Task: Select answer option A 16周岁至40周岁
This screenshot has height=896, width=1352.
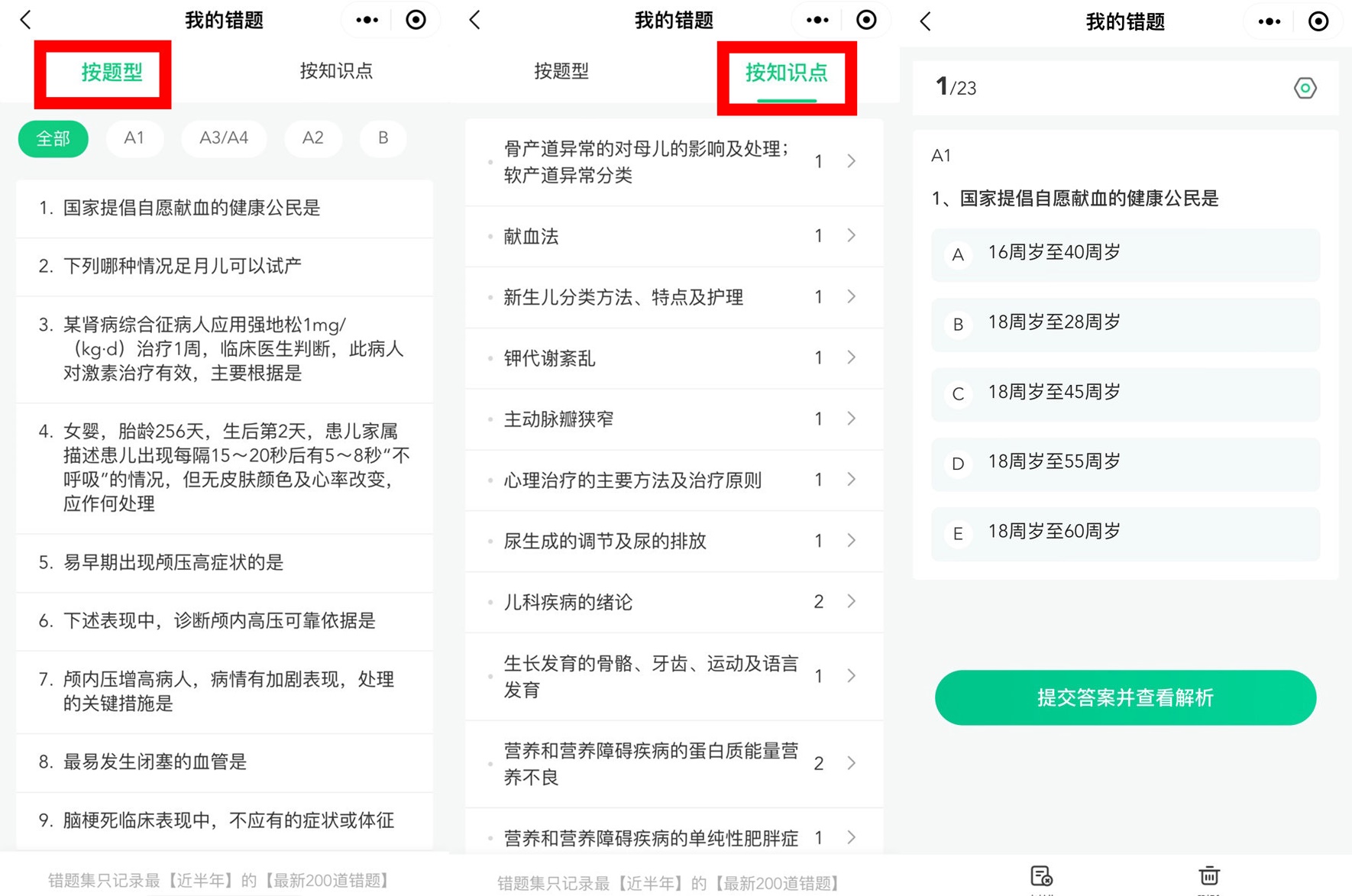Action: click(x=1124, y=254)
